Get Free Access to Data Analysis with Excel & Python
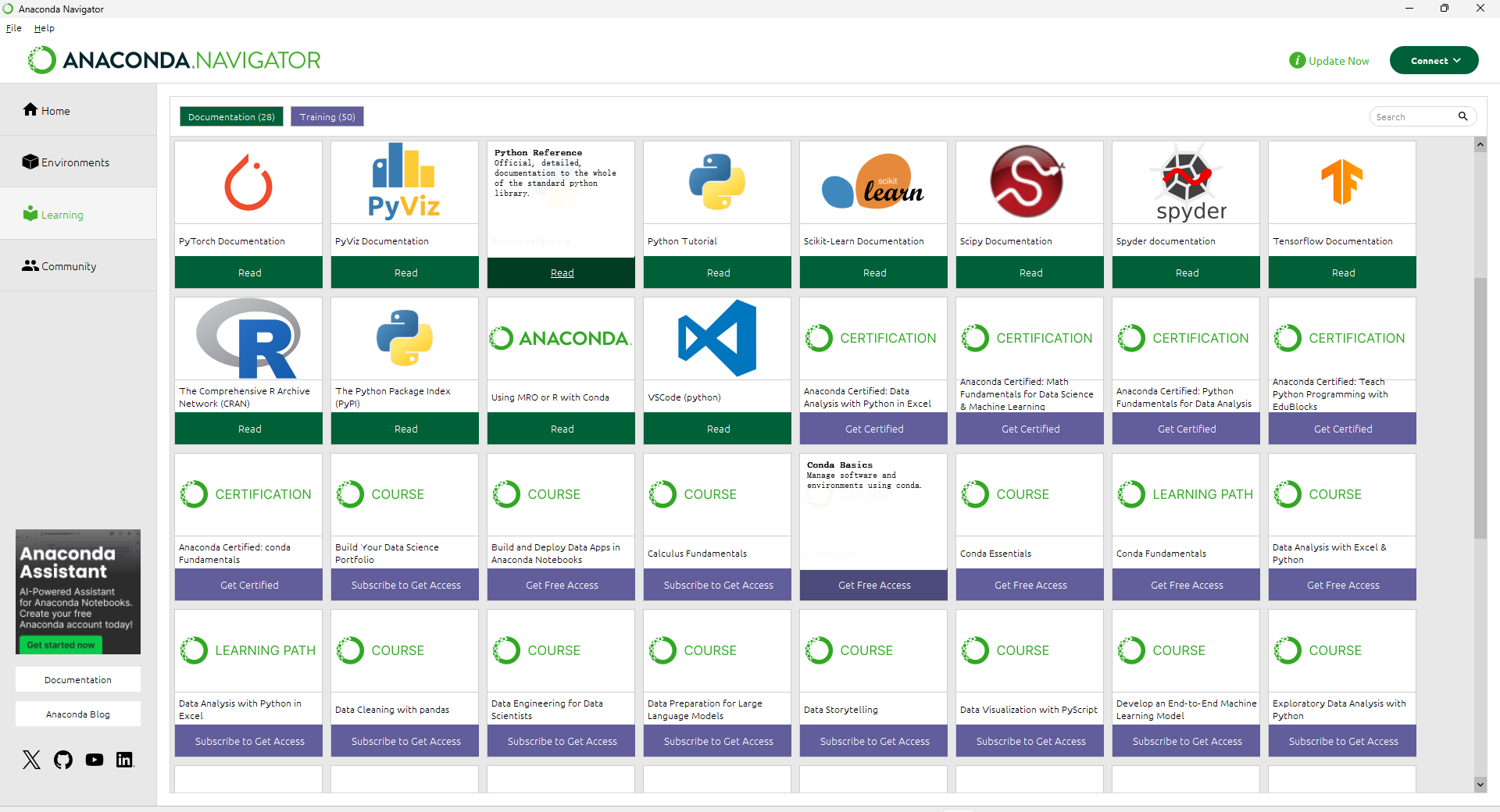This screenshot has width=1500, height=812. click(1342, 585)
